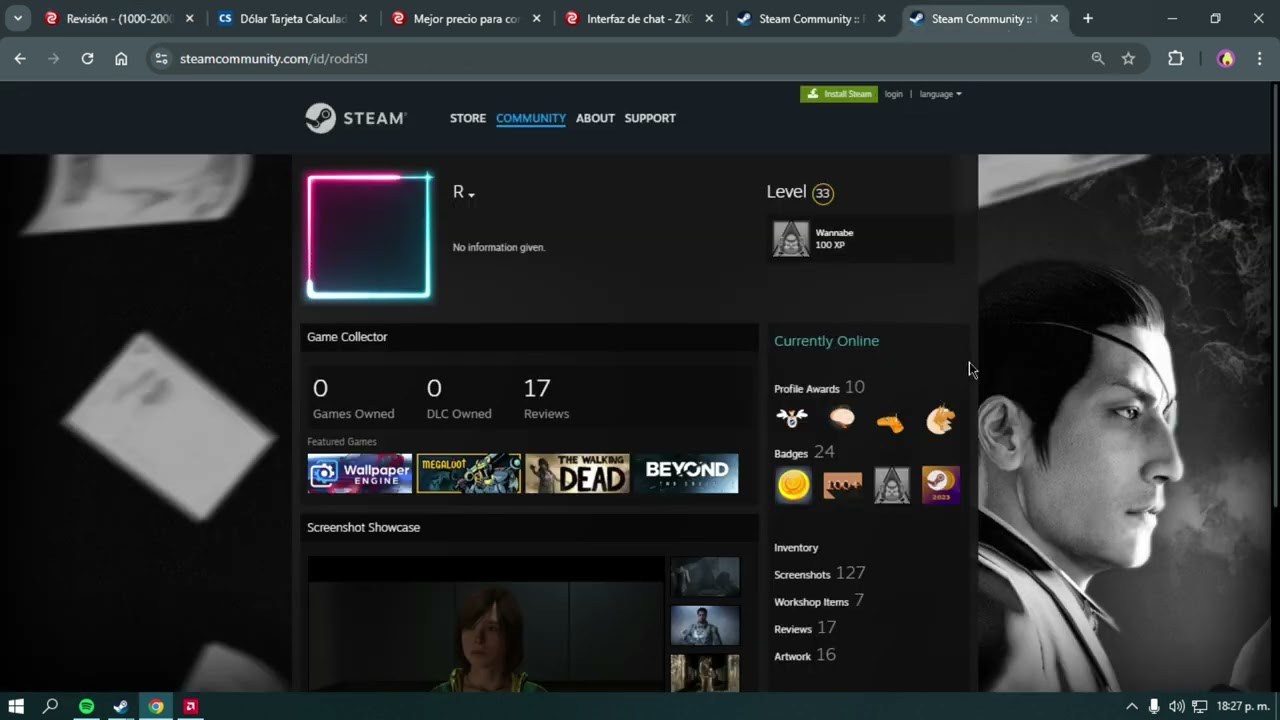The height and width of the screenshot is (720, 1280).
Task: Open the second small screenshot thumbnail
Action: 705,626
